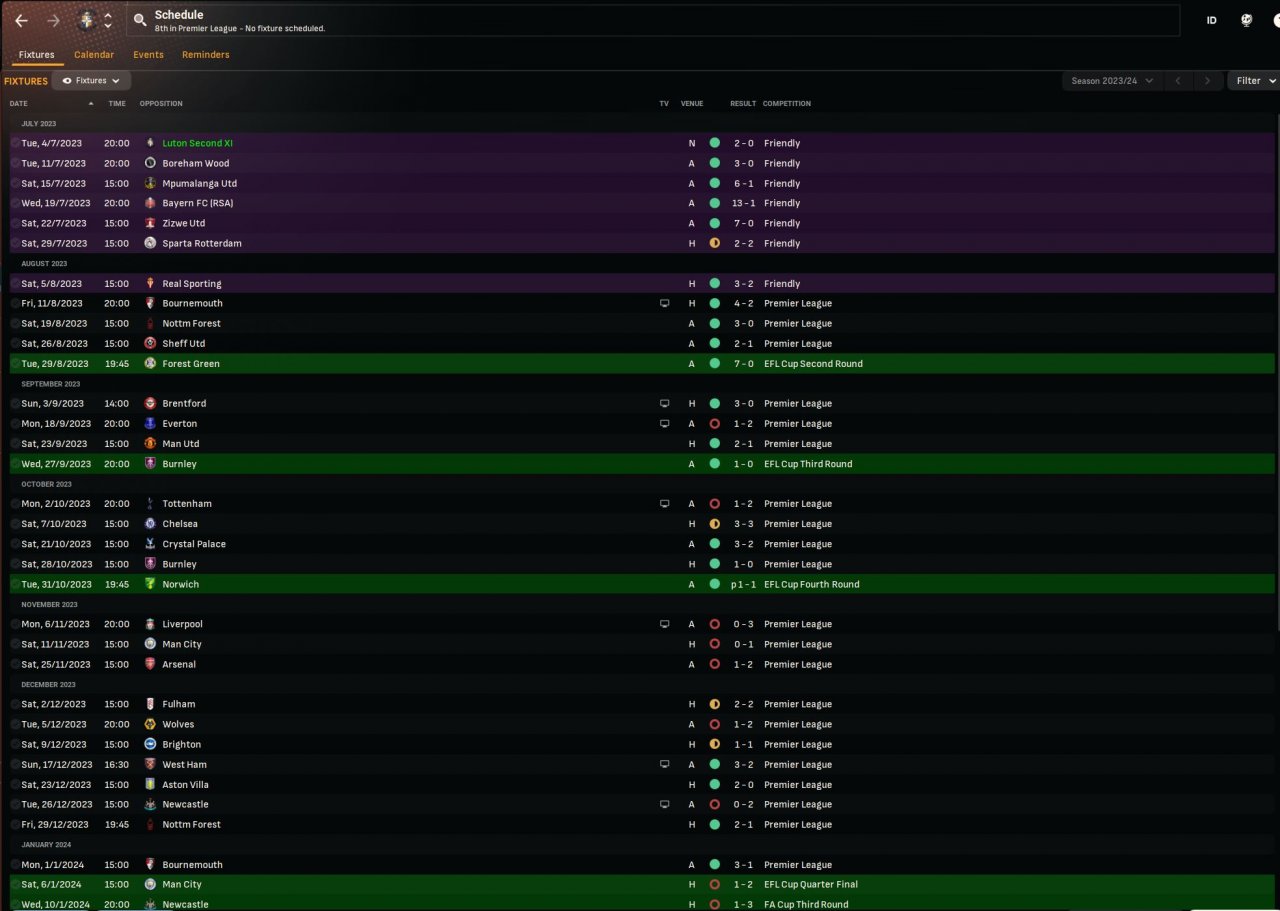Image resolution: width=1280 pixels, height=911 pixels.
Task: Switch to the Events tab
Action: click(148, 55)
